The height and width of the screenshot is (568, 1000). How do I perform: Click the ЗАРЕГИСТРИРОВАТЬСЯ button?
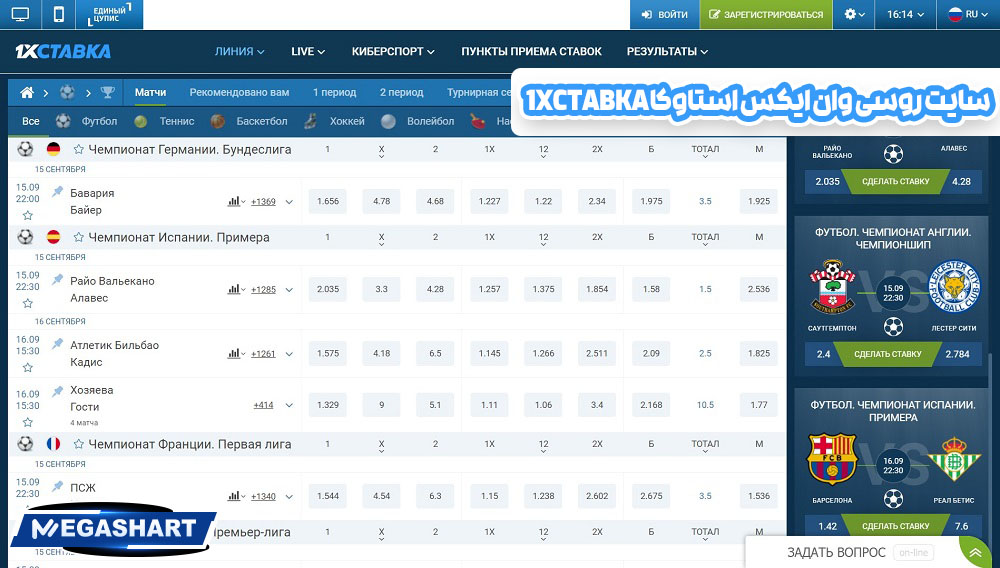coord(766,14)
